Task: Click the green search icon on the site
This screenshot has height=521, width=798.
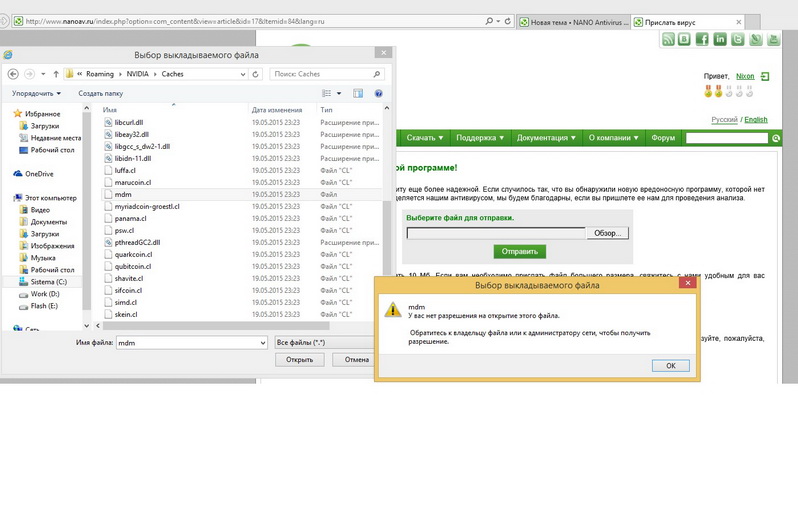Action: [776, 138]
